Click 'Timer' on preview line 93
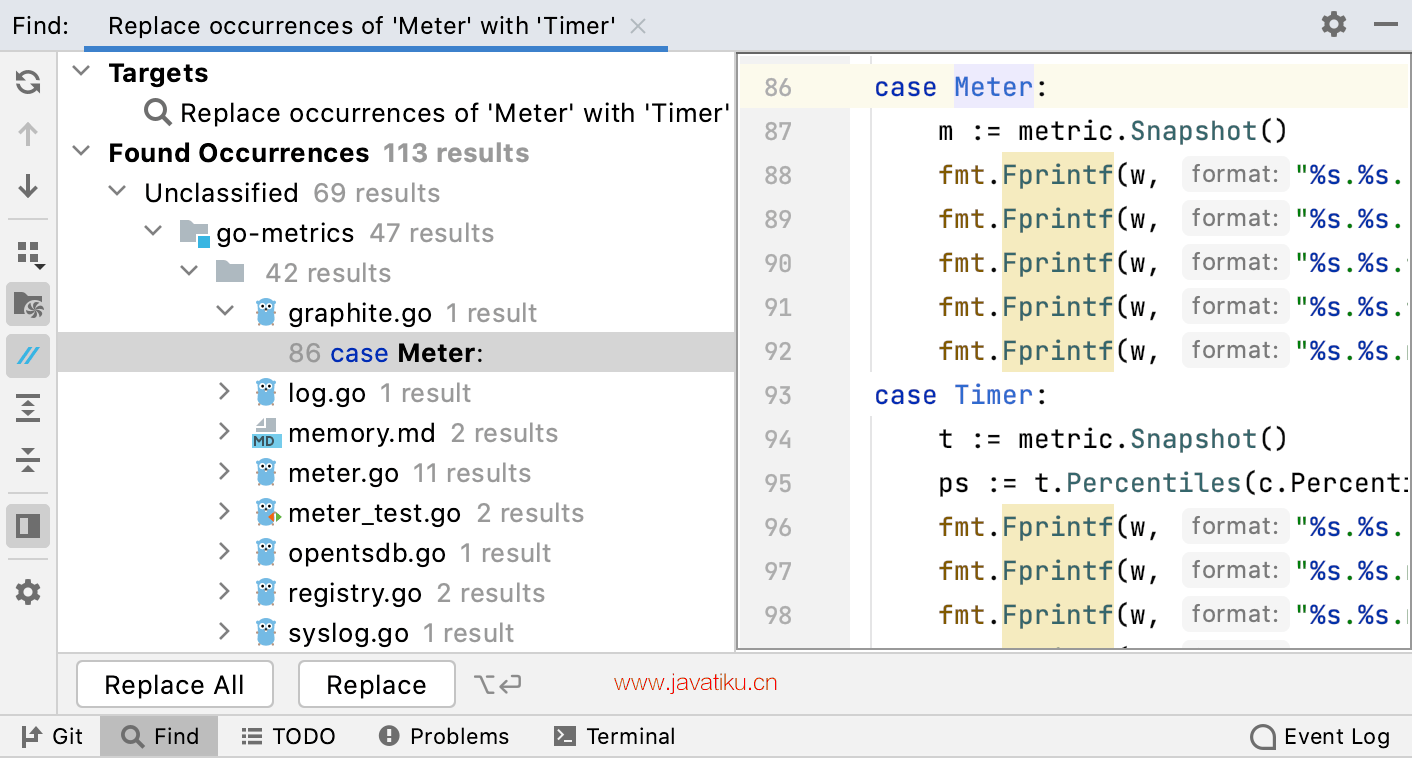 click(993, 395)
